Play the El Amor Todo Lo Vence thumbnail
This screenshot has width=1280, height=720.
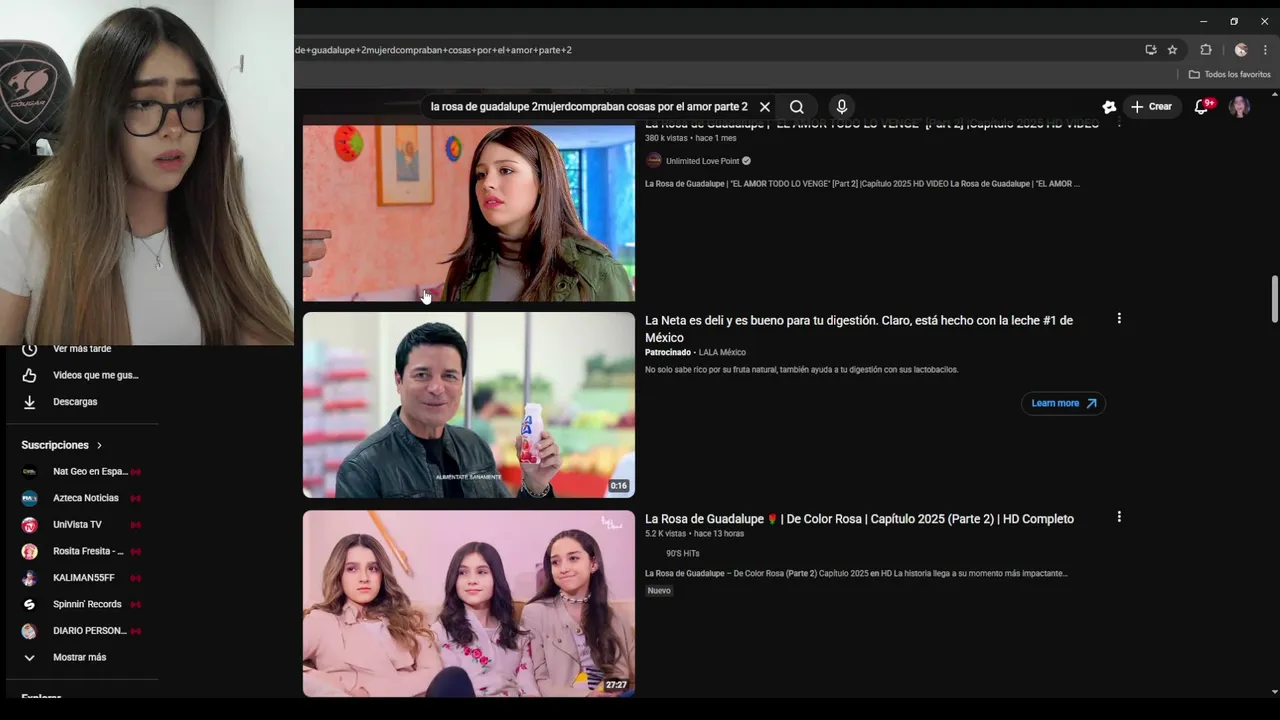tap(469, 211)
